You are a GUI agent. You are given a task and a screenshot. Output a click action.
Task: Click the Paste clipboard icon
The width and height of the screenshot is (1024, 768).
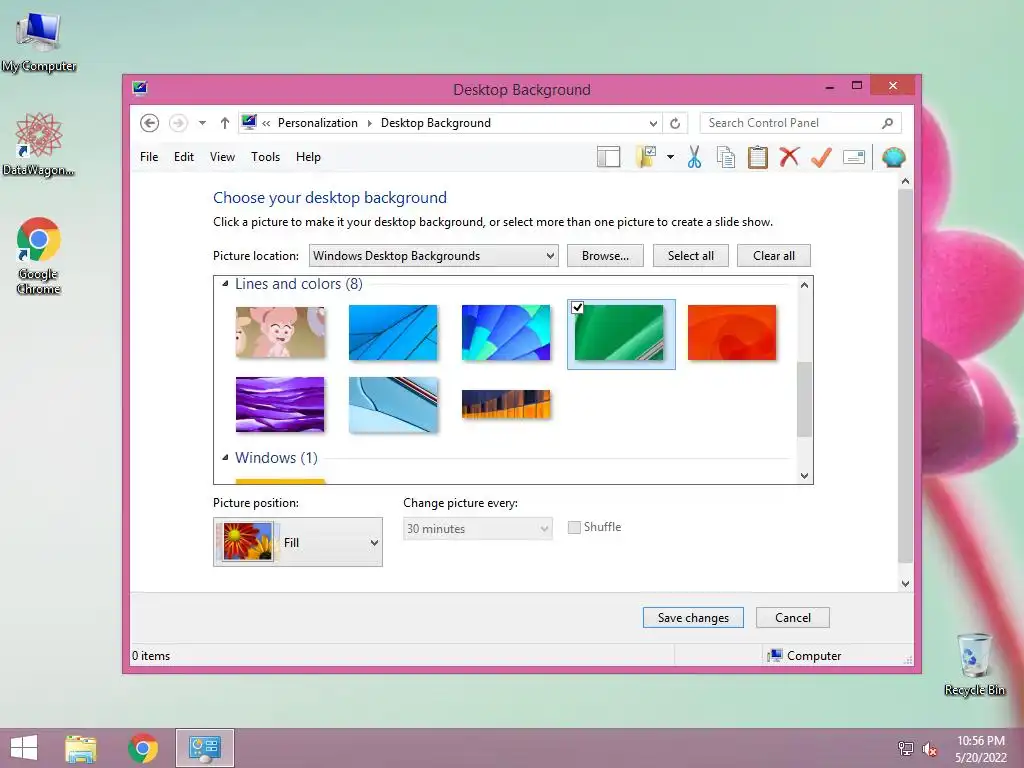(758, 157)
